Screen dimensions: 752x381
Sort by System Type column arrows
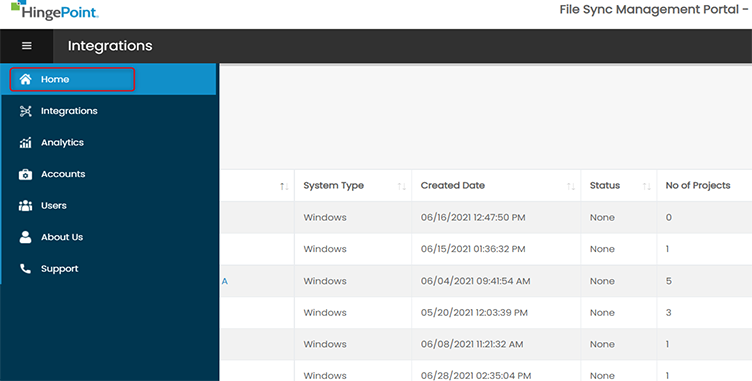(402, 186)
